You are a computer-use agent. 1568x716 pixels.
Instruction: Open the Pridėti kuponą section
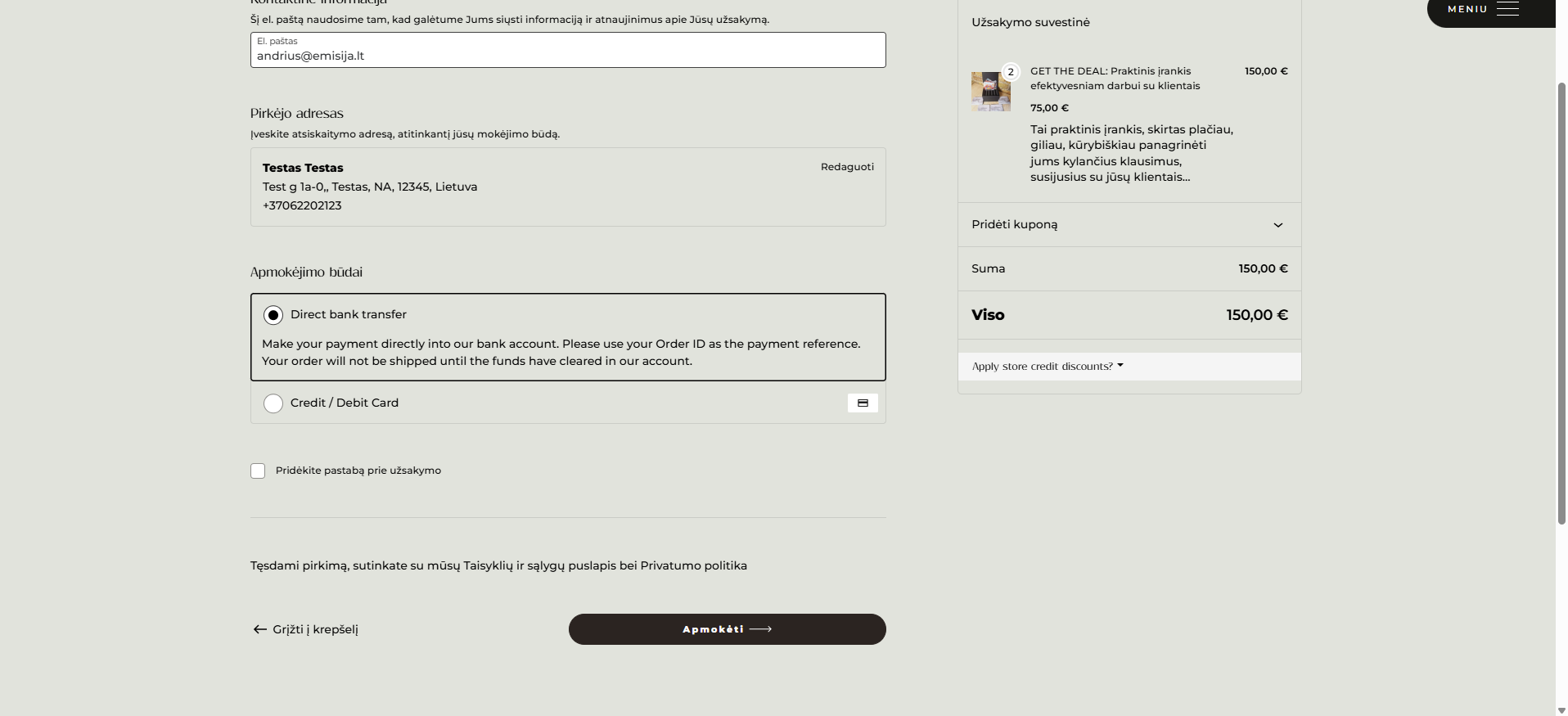(1129, 225)
